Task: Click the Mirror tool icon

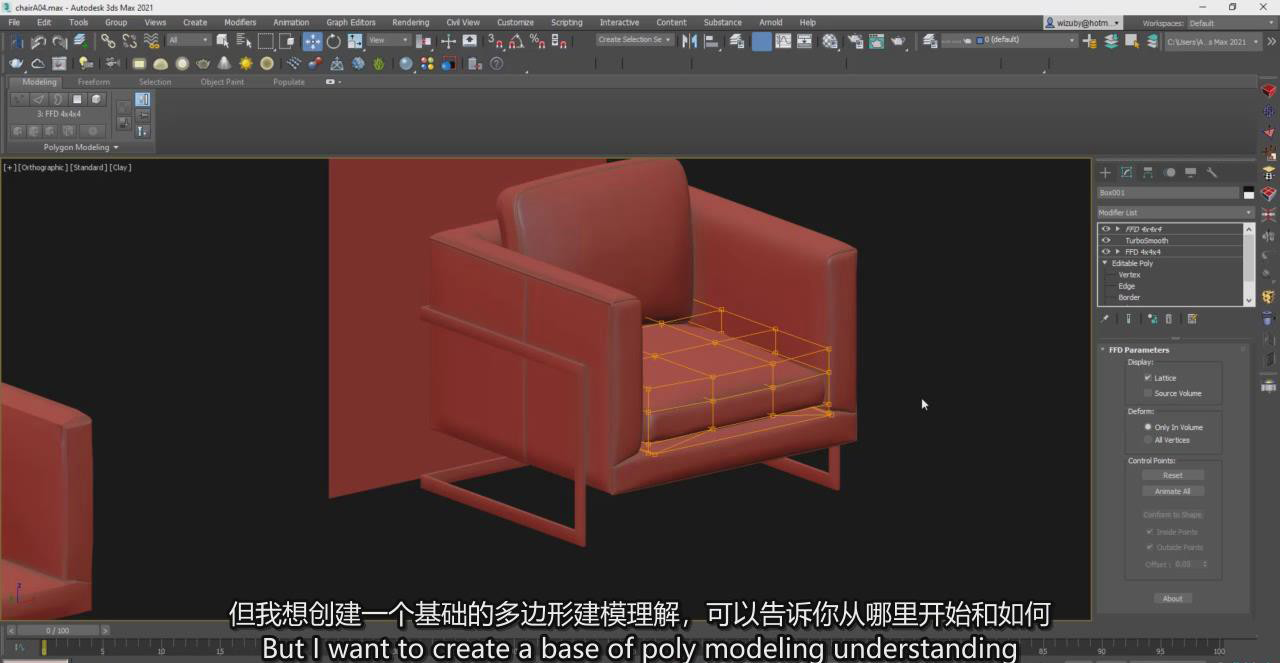Action: coord(690,41)
